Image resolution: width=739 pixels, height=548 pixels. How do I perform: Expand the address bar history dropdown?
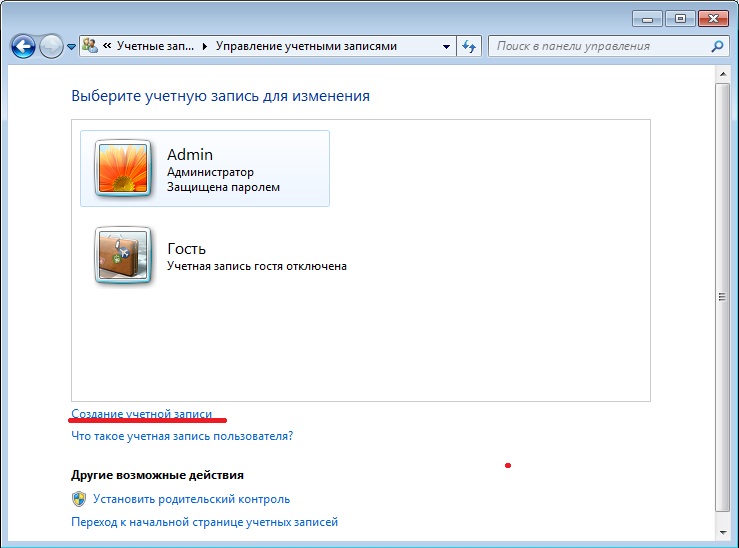pyautogui.click(x=446, y=46)
